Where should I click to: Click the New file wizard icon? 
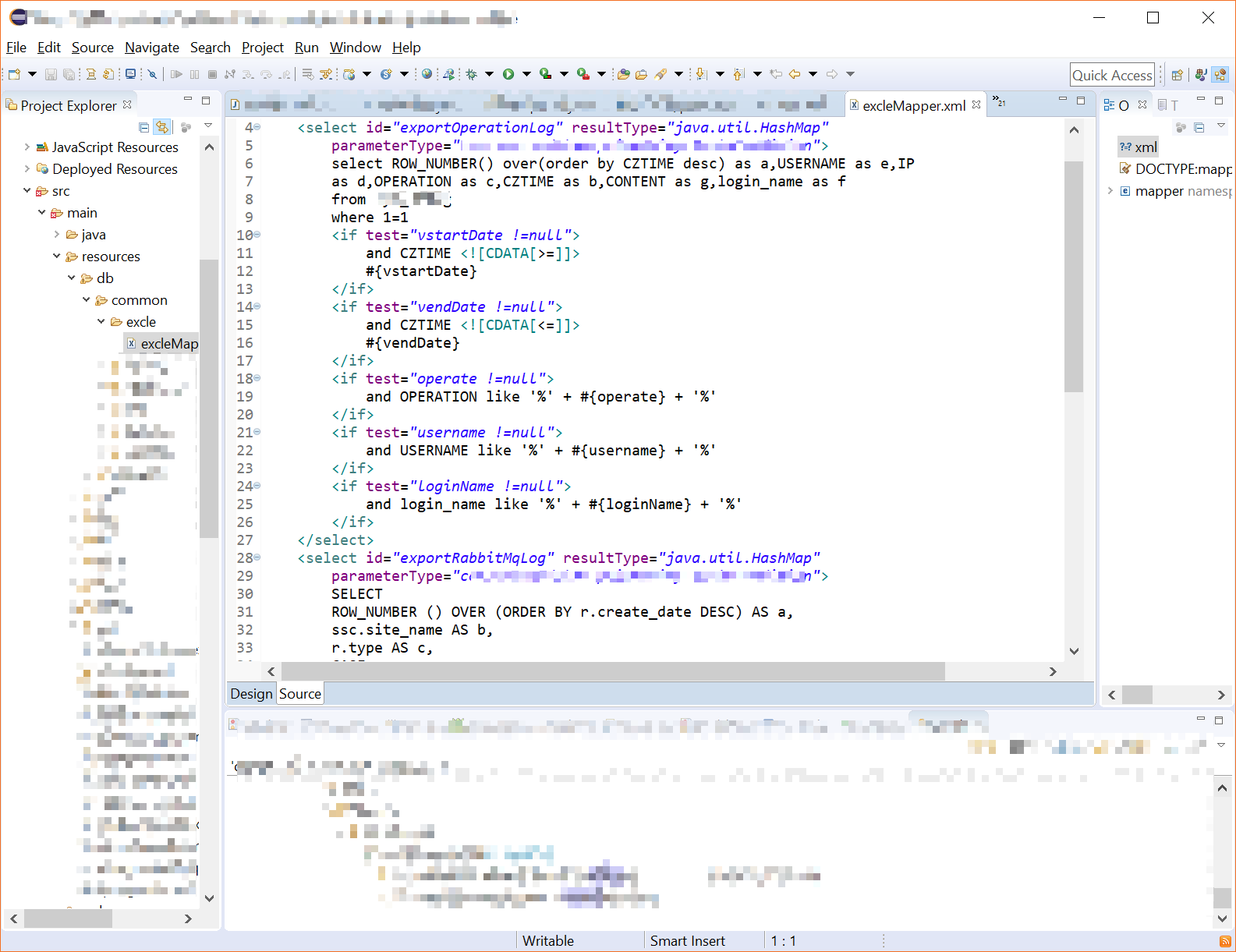[14, 74]
